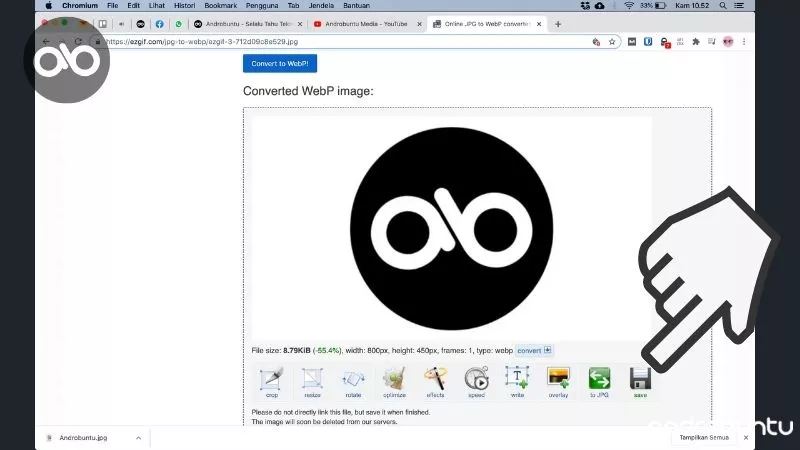The width and height of the screenshot is (800, 450).
Task: Open the Chromium application menu
Action: 80,6
